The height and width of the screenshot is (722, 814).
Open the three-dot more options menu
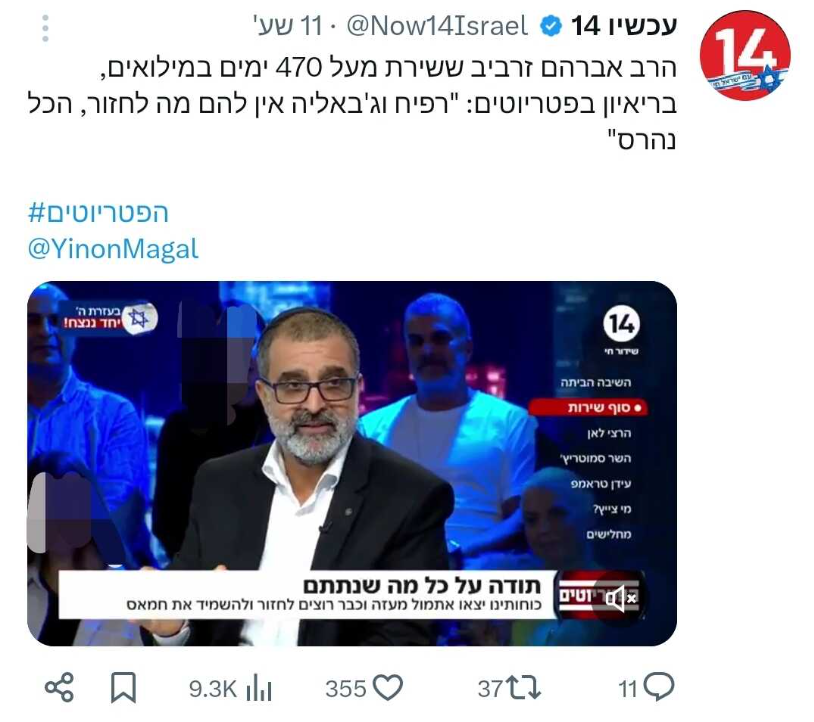point(45,28)
